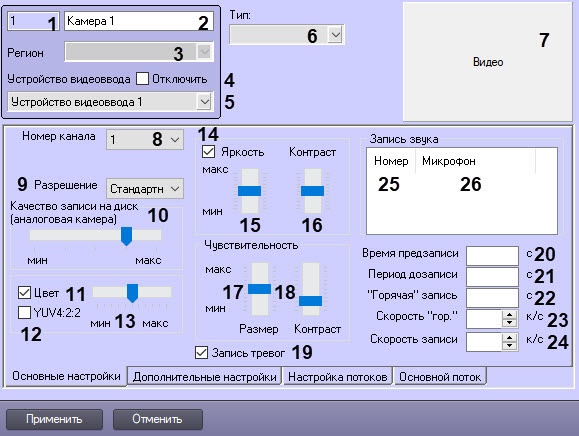The width and height of the screenshot is (579, 436).
Task: Increase the Скорость "гор." value with up arrow
Action: click(x=510, y=315)
